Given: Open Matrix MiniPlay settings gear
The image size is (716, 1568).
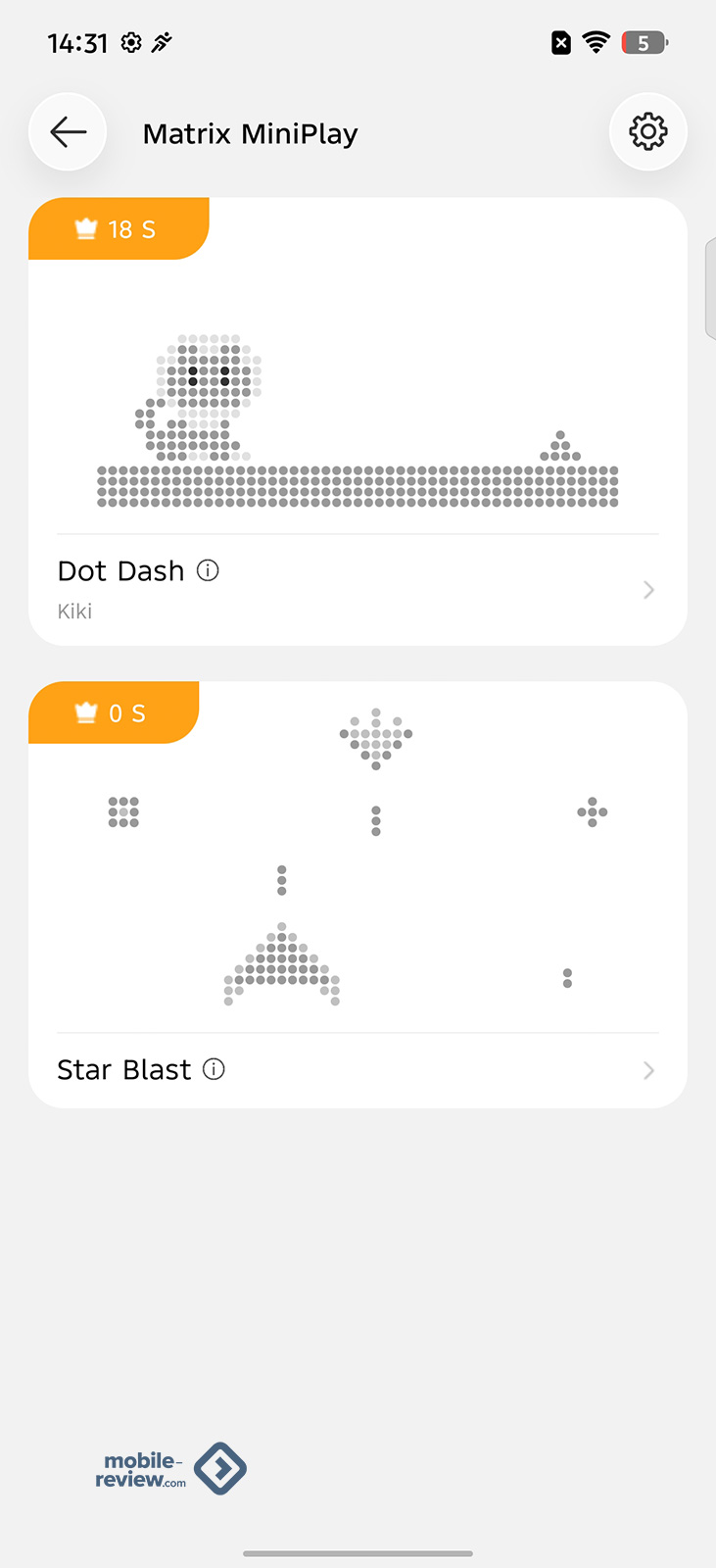Looking at the screenshot, I should pyautogui.click(x=647, y=132).
